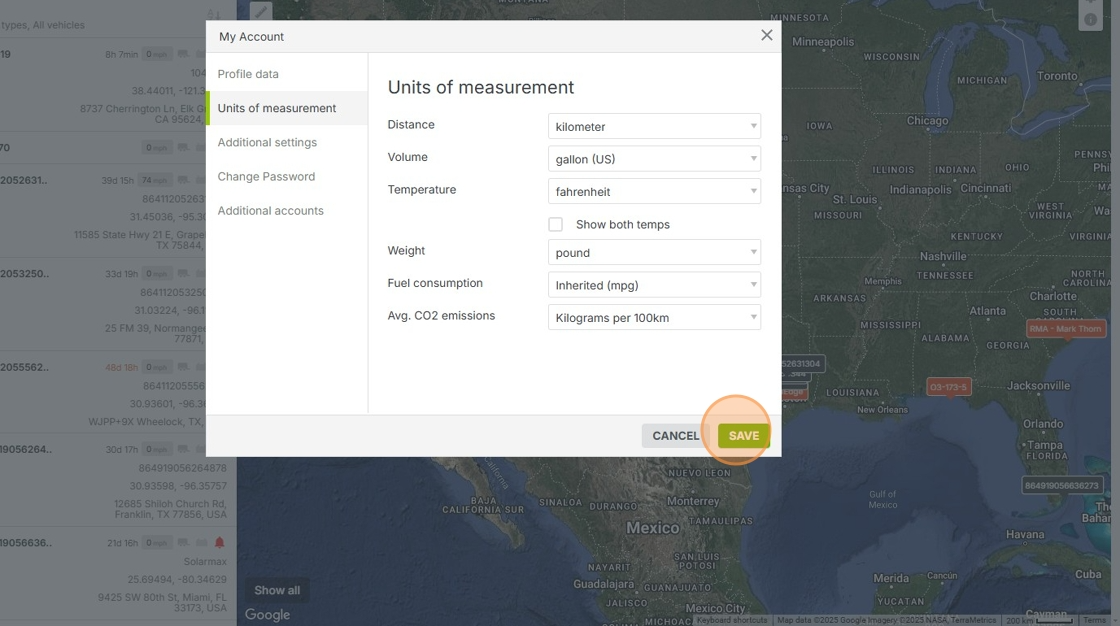Click the 48d 18h duration text
Screen dimensions: 1120x626
click(x=121, y=367)
